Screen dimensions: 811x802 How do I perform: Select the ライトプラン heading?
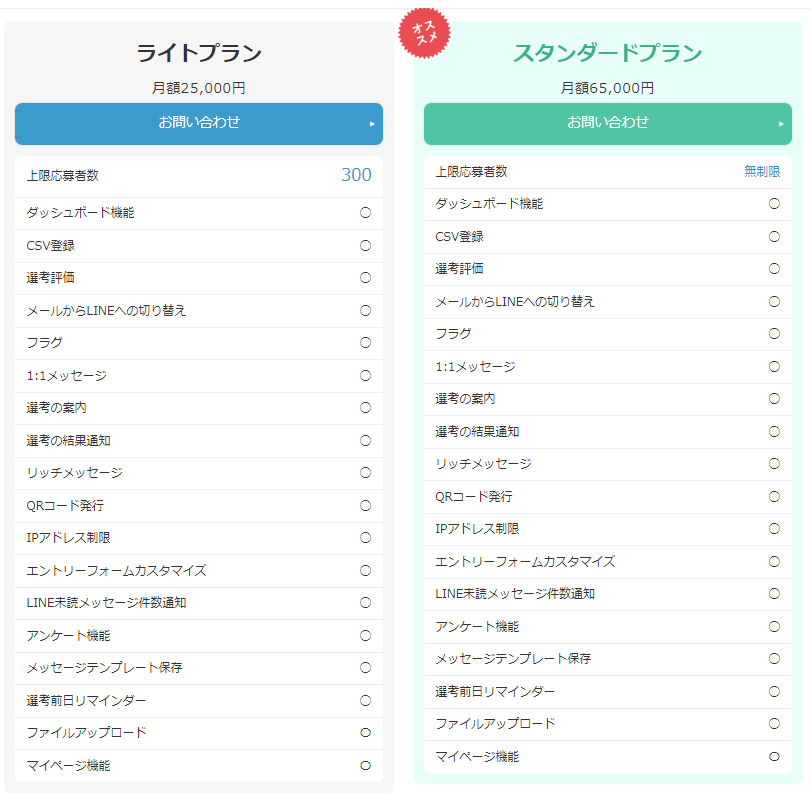(x=199, y=53)
